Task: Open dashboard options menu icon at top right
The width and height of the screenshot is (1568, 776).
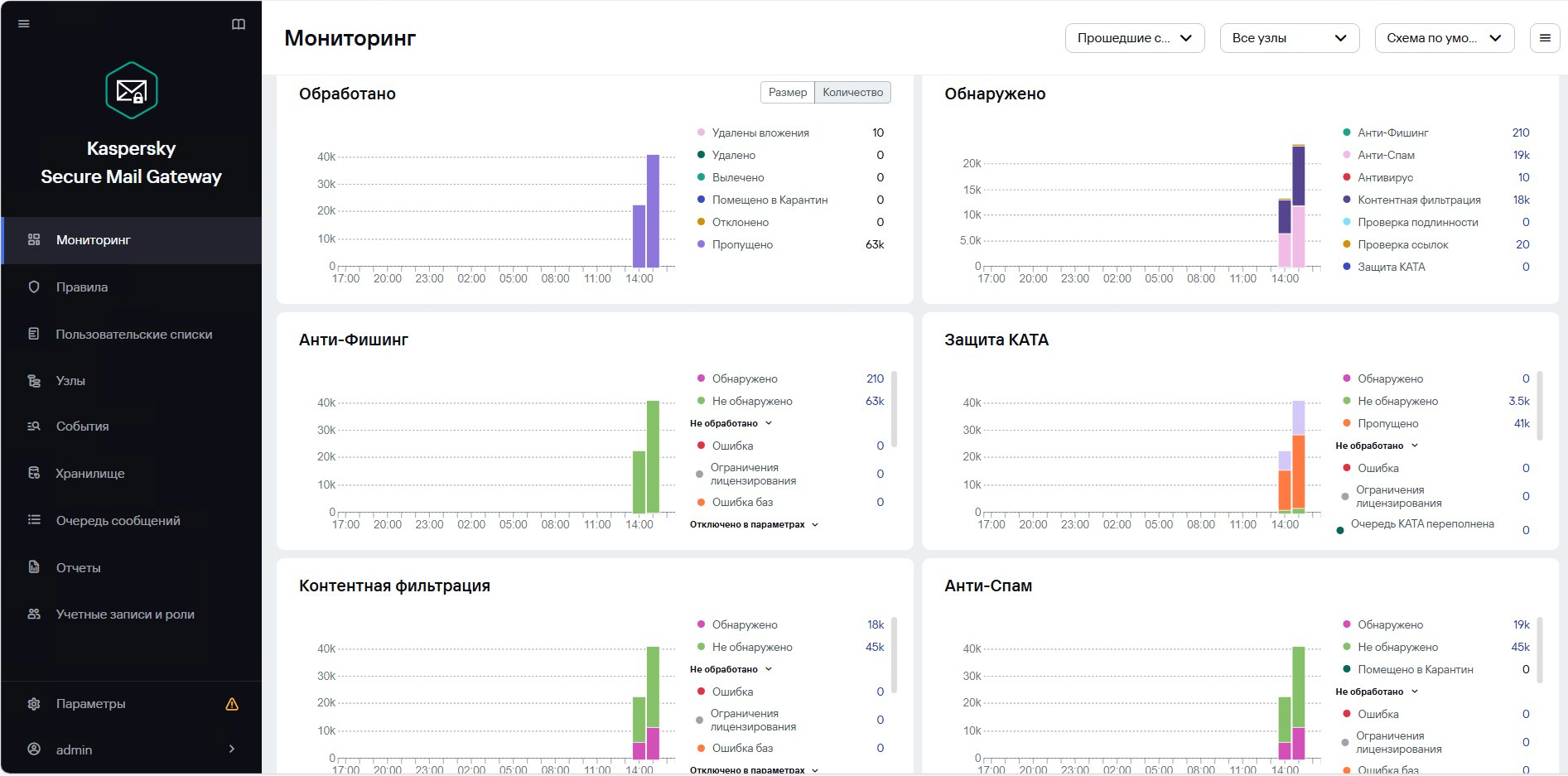Action: point(1545,38)
